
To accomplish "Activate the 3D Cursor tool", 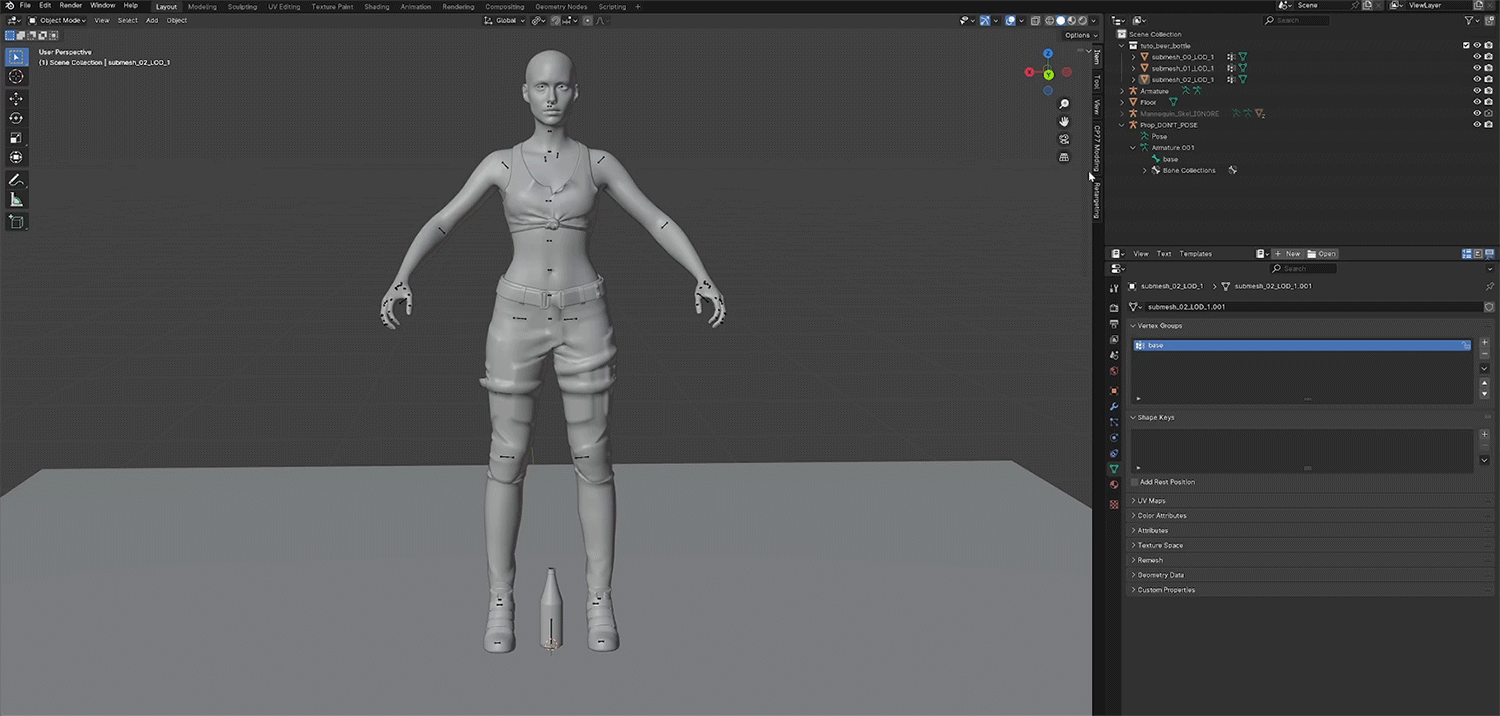I will coord(16,77).
